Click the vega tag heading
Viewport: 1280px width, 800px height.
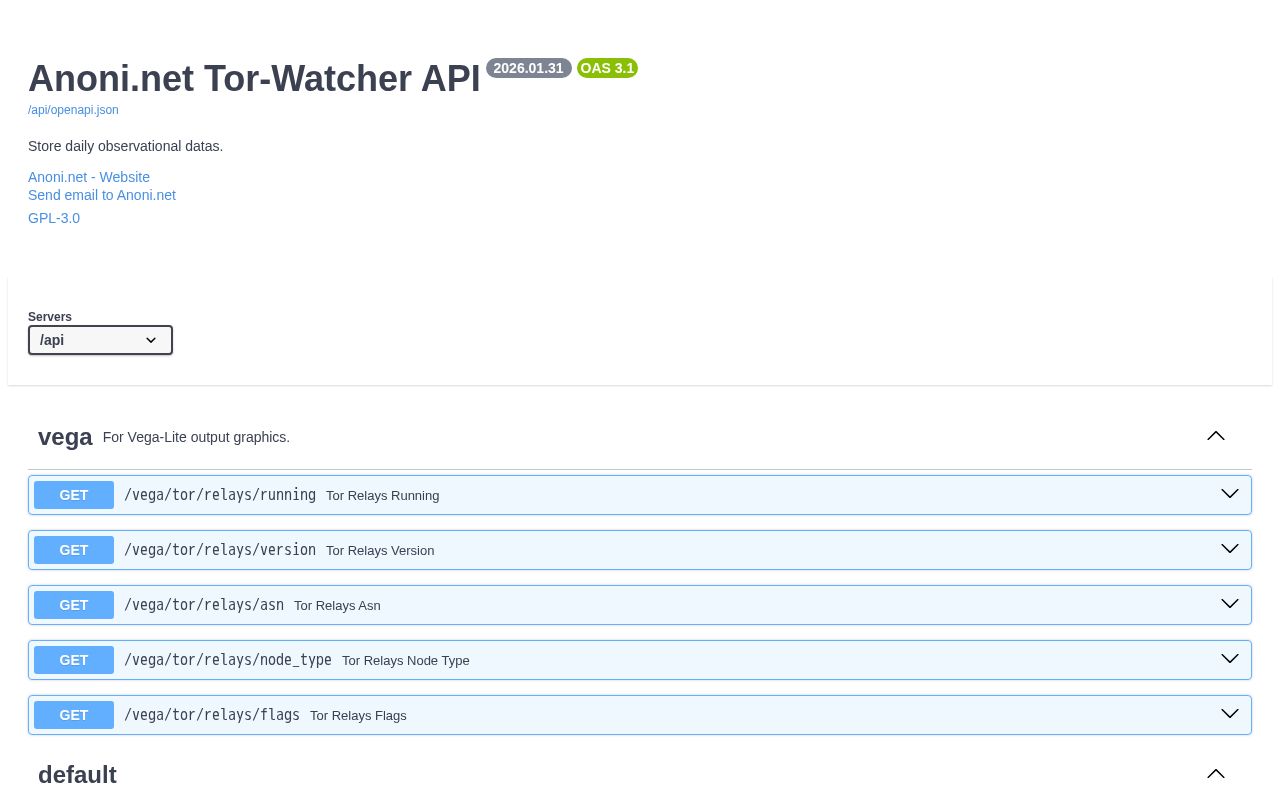65,437
